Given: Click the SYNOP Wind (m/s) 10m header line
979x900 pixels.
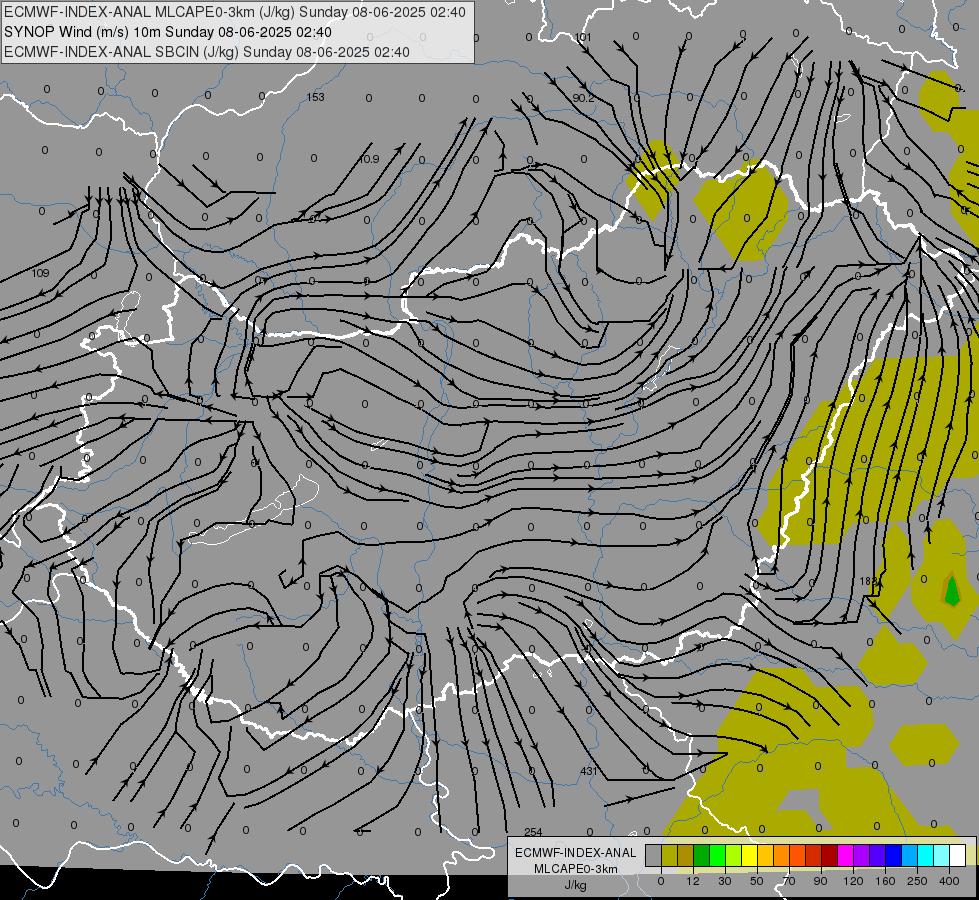Looking at the screenshot, I should pos(168,32).
